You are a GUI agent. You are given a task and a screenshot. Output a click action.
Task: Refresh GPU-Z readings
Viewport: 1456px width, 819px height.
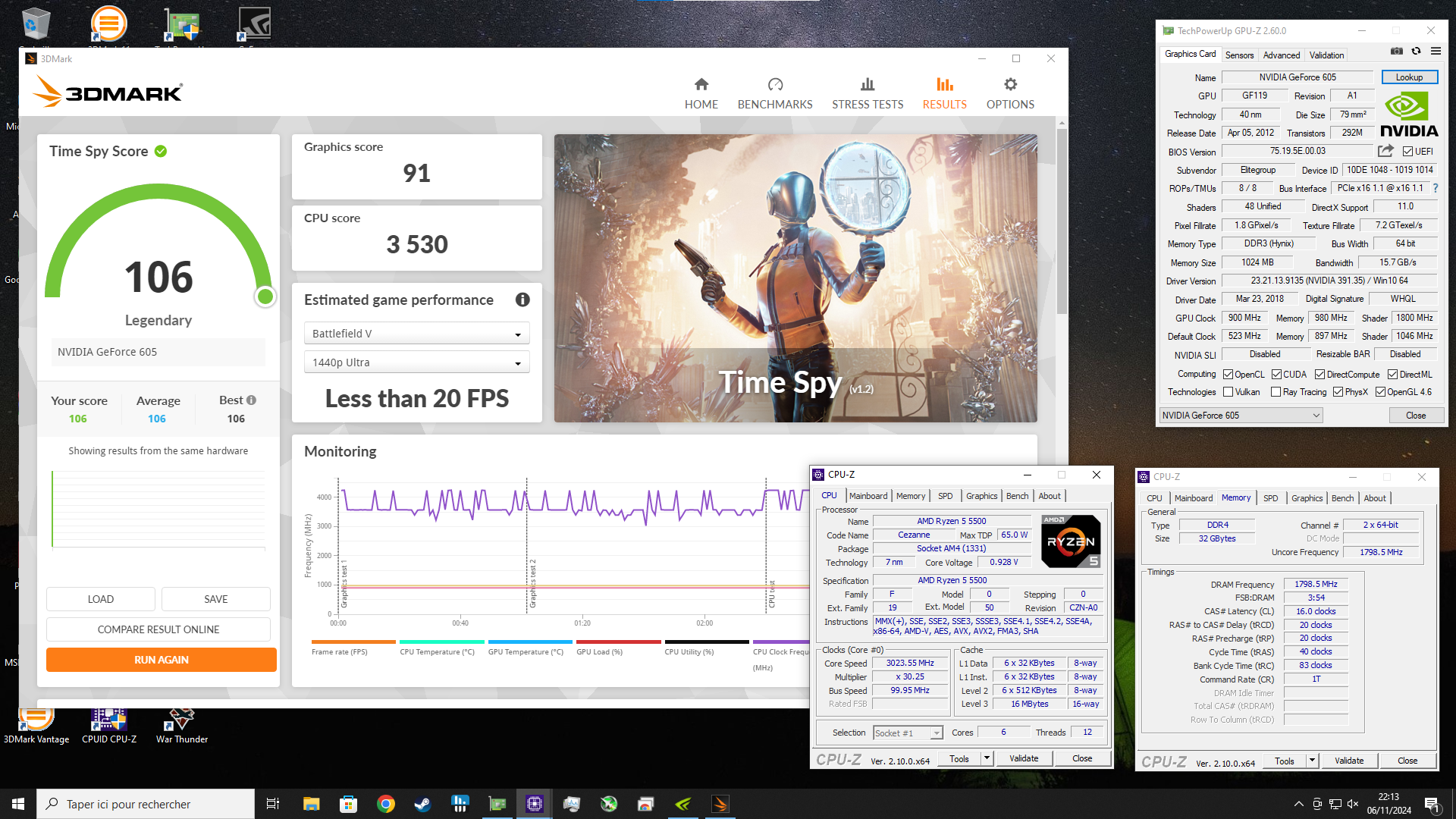coord(1416,52)
